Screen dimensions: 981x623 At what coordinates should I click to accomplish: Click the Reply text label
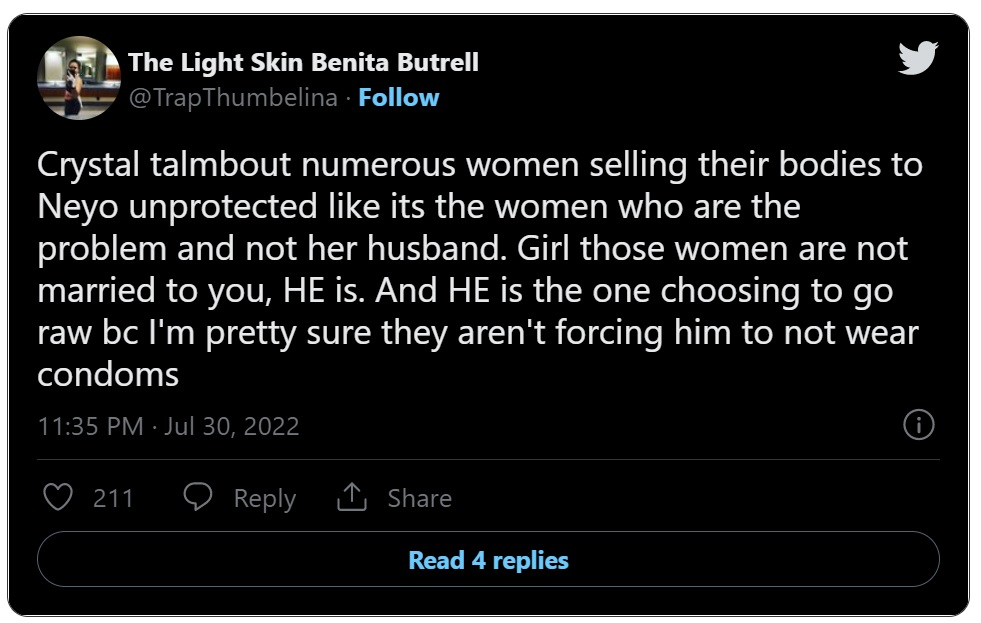(x=265, y=499)
